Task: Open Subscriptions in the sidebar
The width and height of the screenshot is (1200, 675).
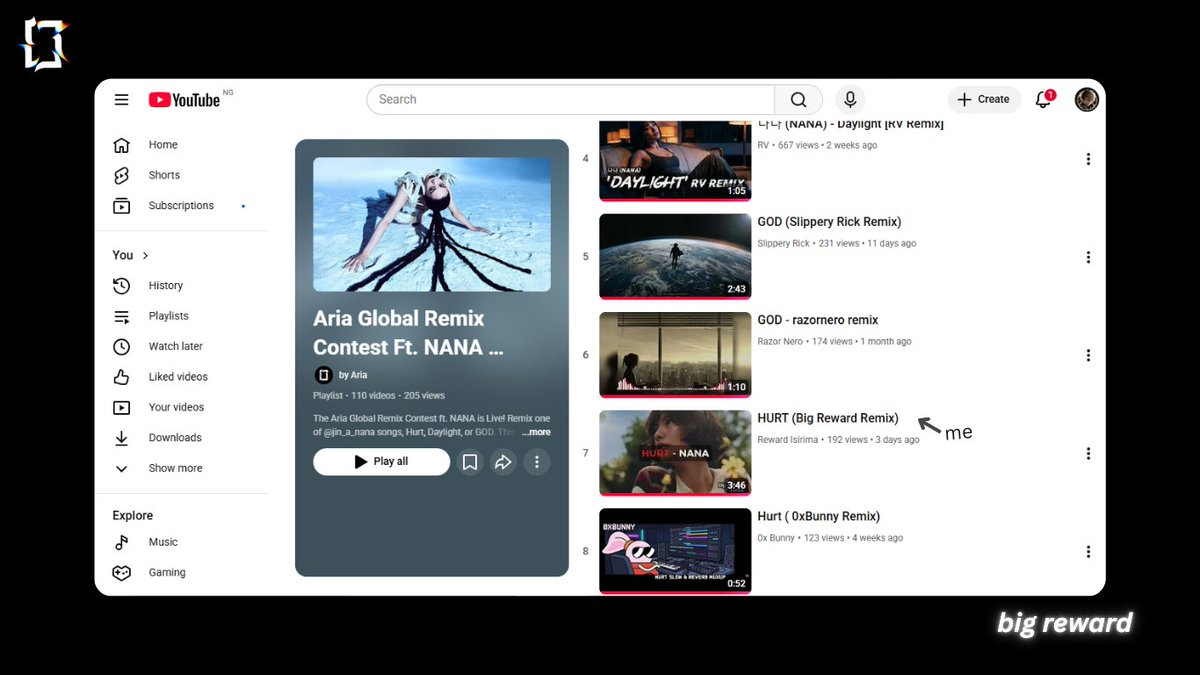Action: tap(181, 206)
